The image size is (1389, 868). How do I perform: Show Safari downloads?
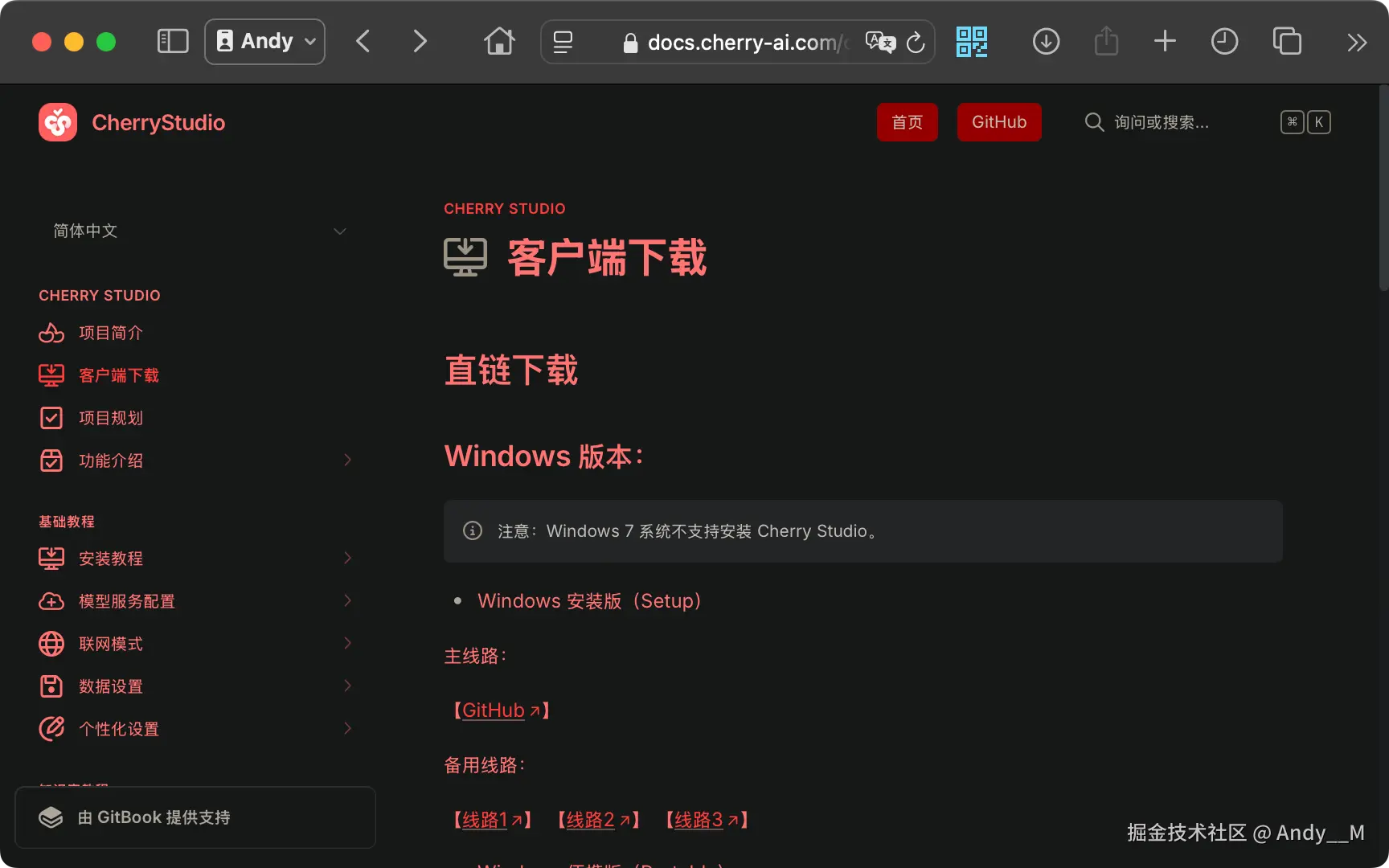[x=1046, y=42]
